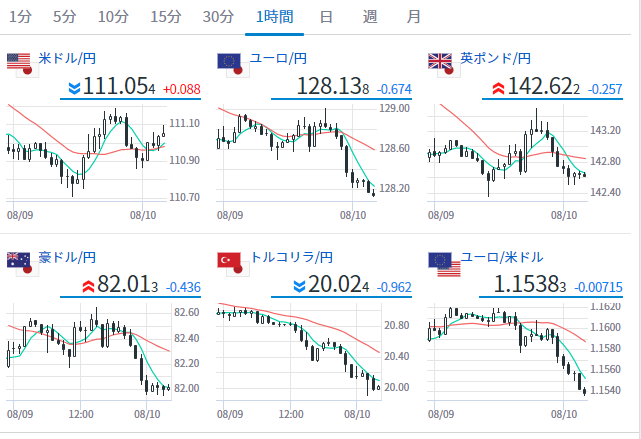Select the 週 weekly tab
641x439 pixels.
tap(370, 17)
